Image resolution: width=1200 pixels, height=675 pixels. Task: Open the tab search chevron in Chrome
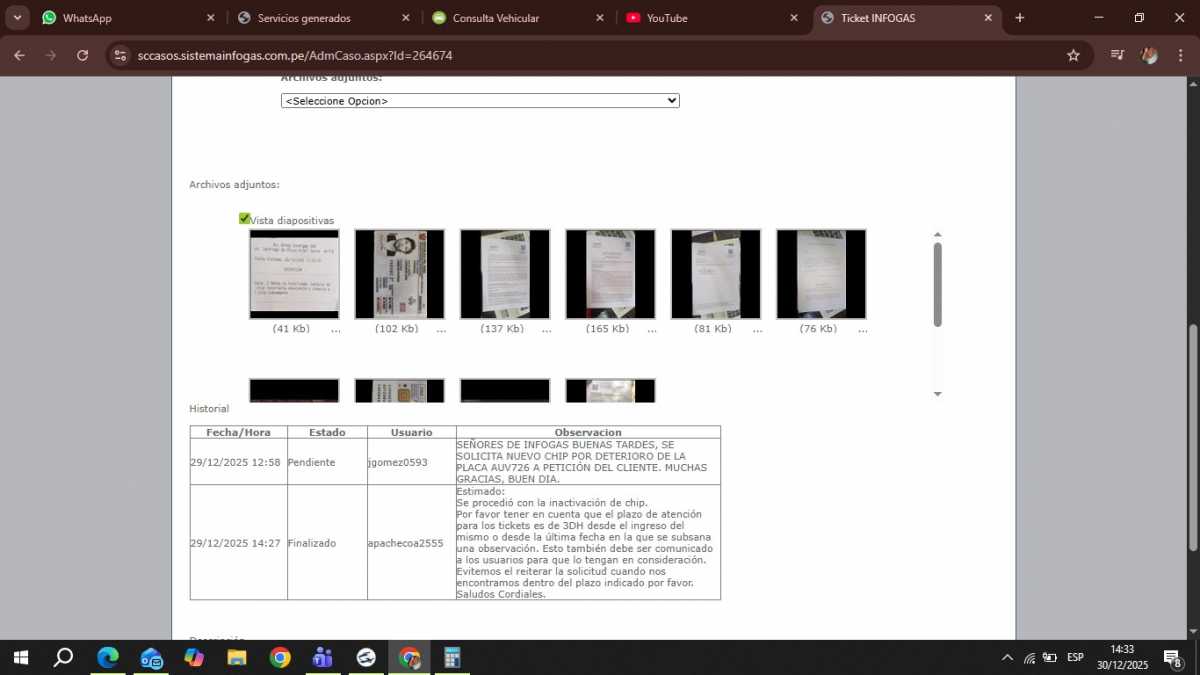pos(17,18)
